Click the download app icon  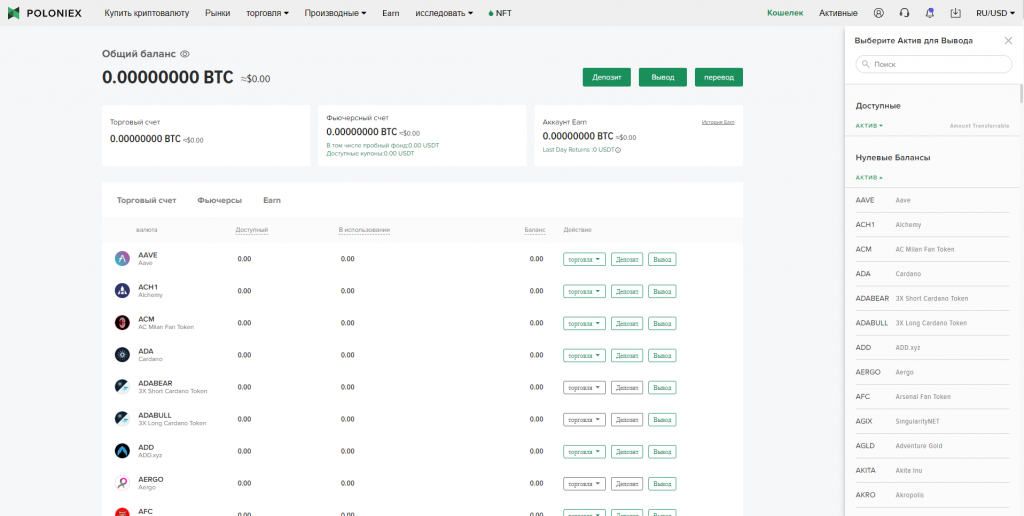(955, 13)
